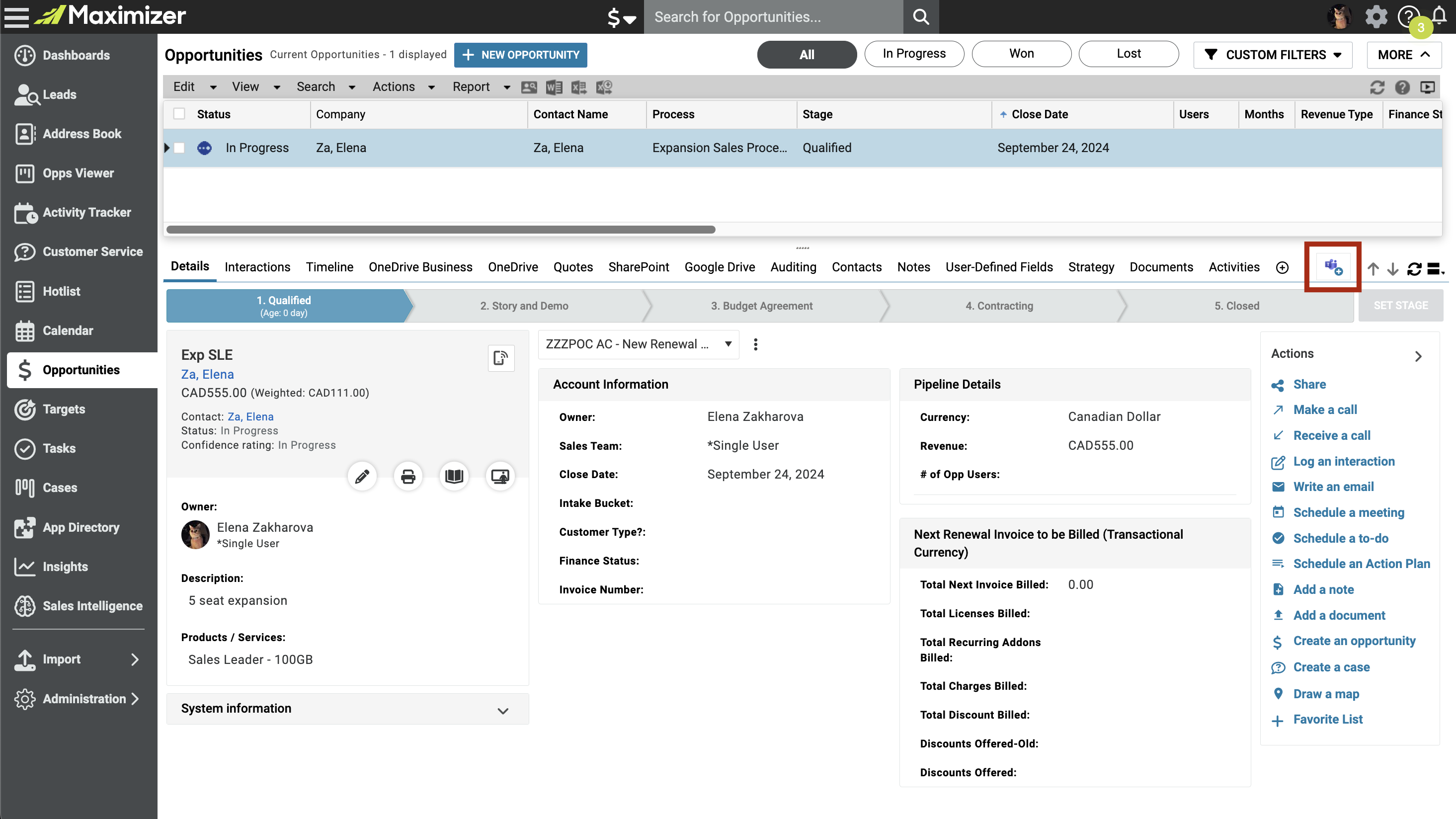Click the Excel export icon
Screen dimensions: 1456x819
pos(579,87)
